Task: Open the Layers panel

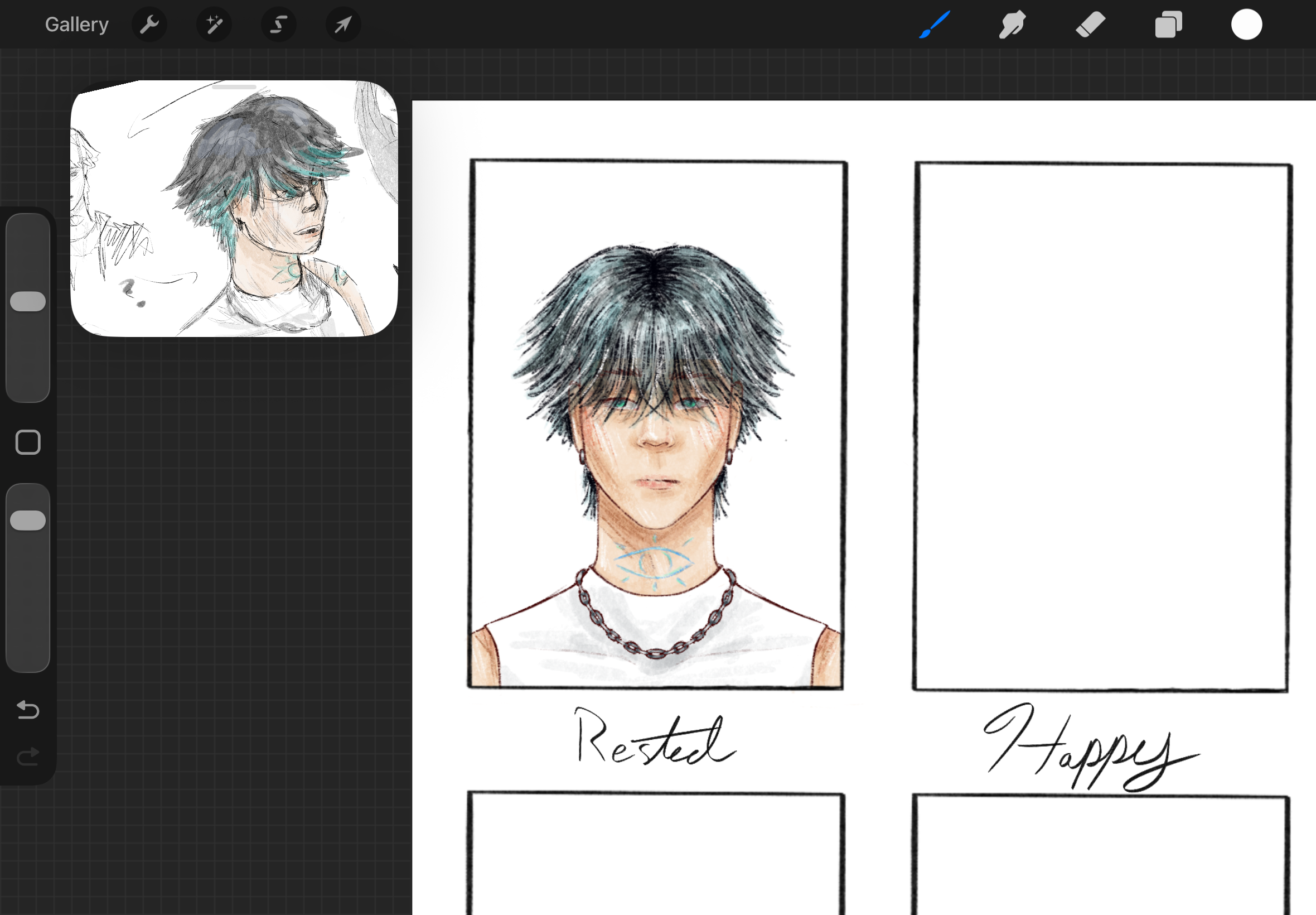Action: point(1168,25)
